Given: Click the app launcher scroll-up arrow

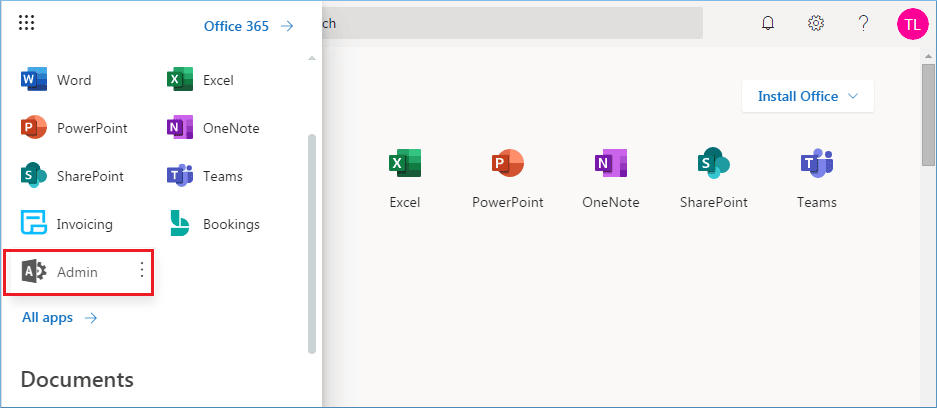Looking at the screenshot, I should [311, 58].
